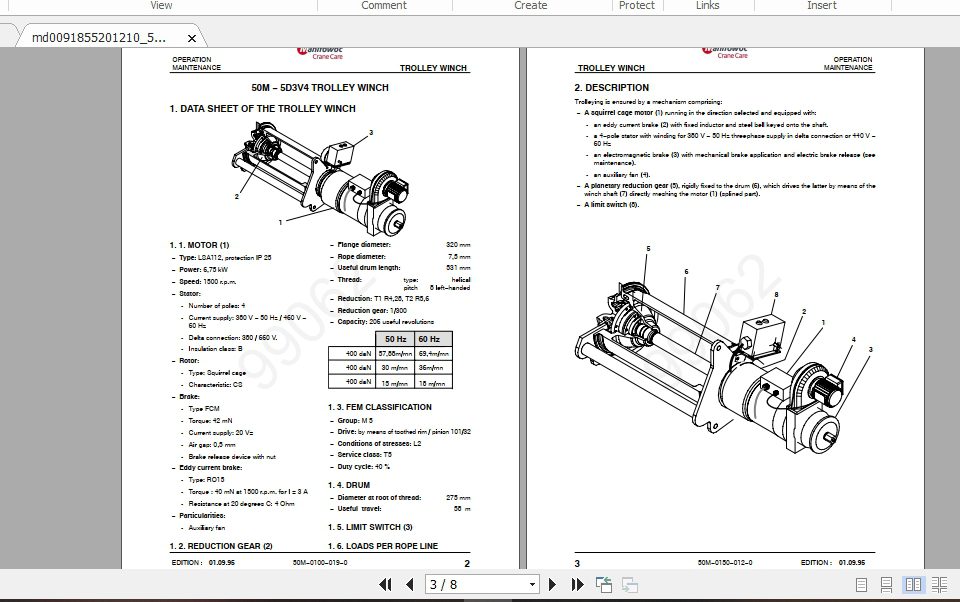Open the Links menu
This screenshot has height=602, width=960.
[x=707, y=5]
